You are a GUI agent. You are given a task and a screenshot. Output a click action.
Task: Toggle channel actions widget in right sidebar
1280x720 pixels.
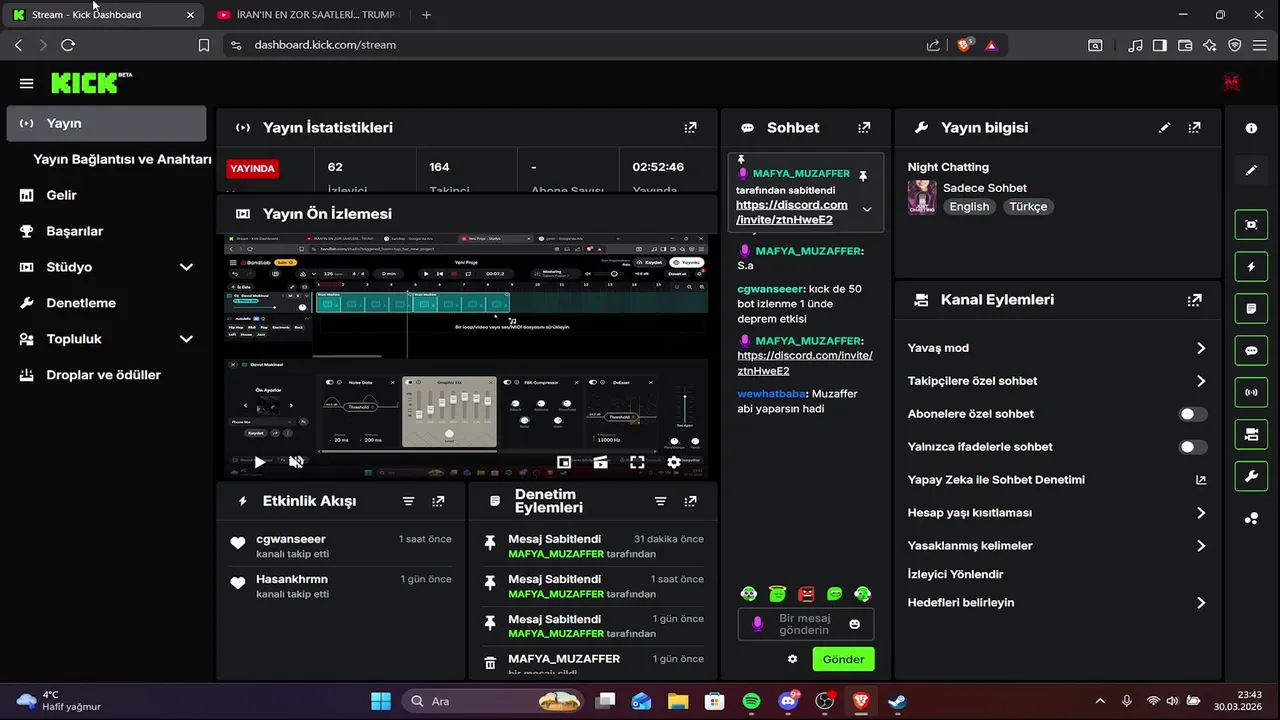pyautogui.click(x=1251, y=434)
